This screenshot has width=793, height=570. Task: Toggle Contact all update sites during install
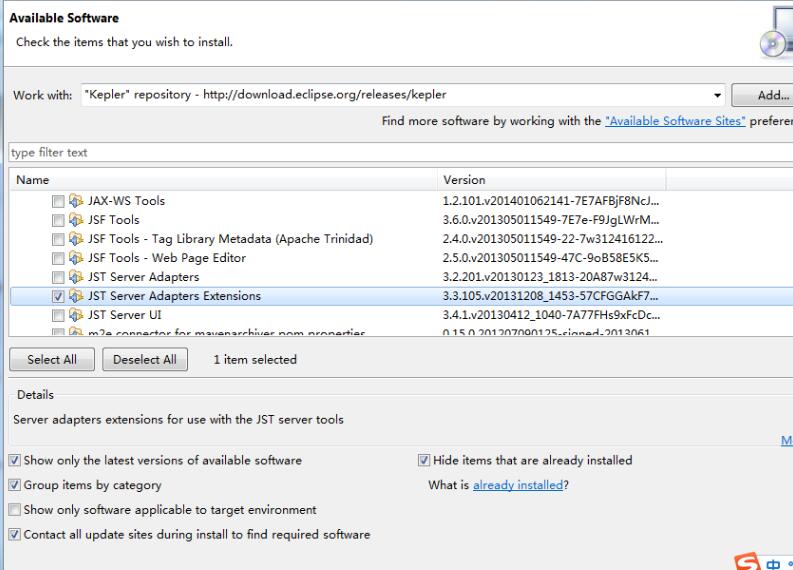[15, 534]
